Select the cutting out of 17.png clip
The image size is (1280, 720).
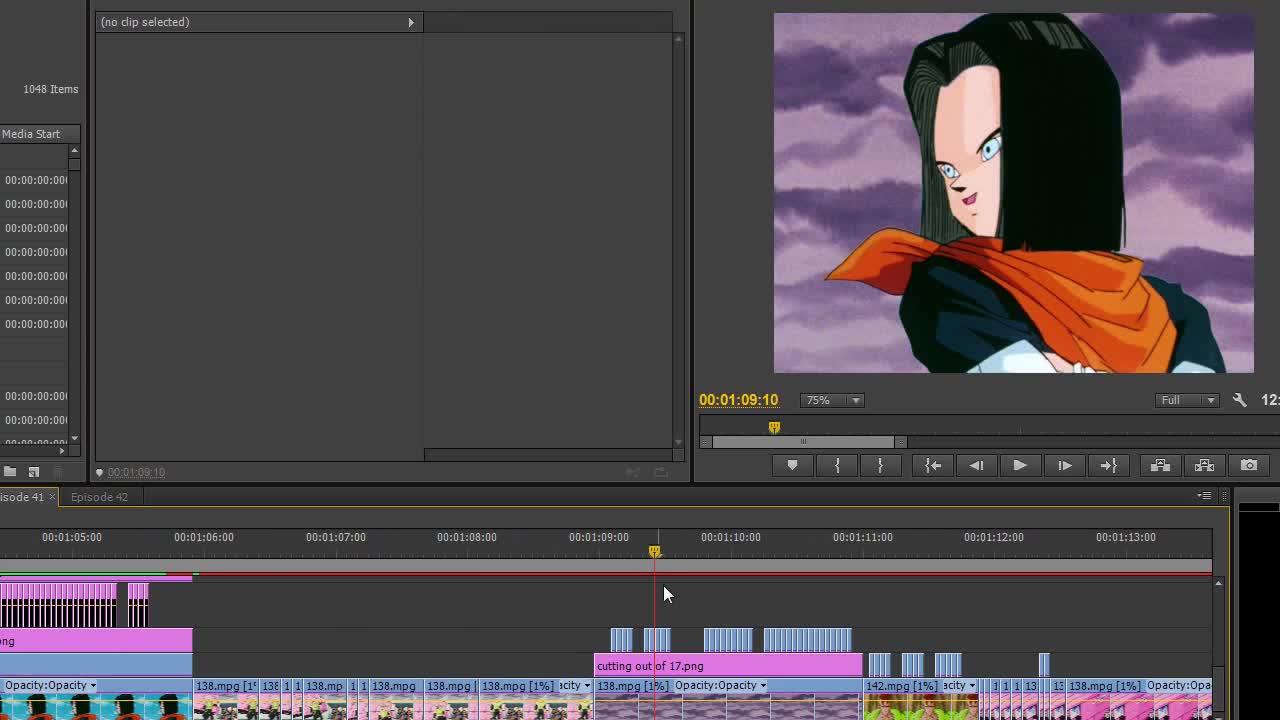point(728,666)
